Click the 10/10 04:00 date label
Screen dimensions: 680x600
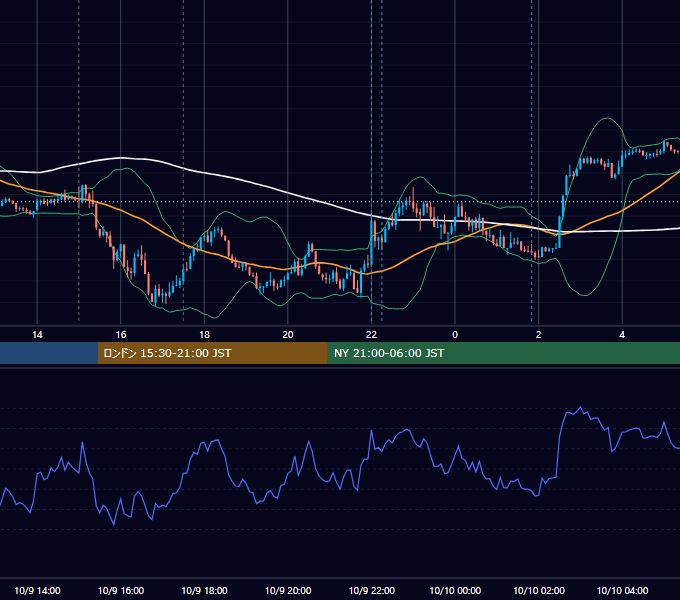pyautogui.click(x=622, y=590)
